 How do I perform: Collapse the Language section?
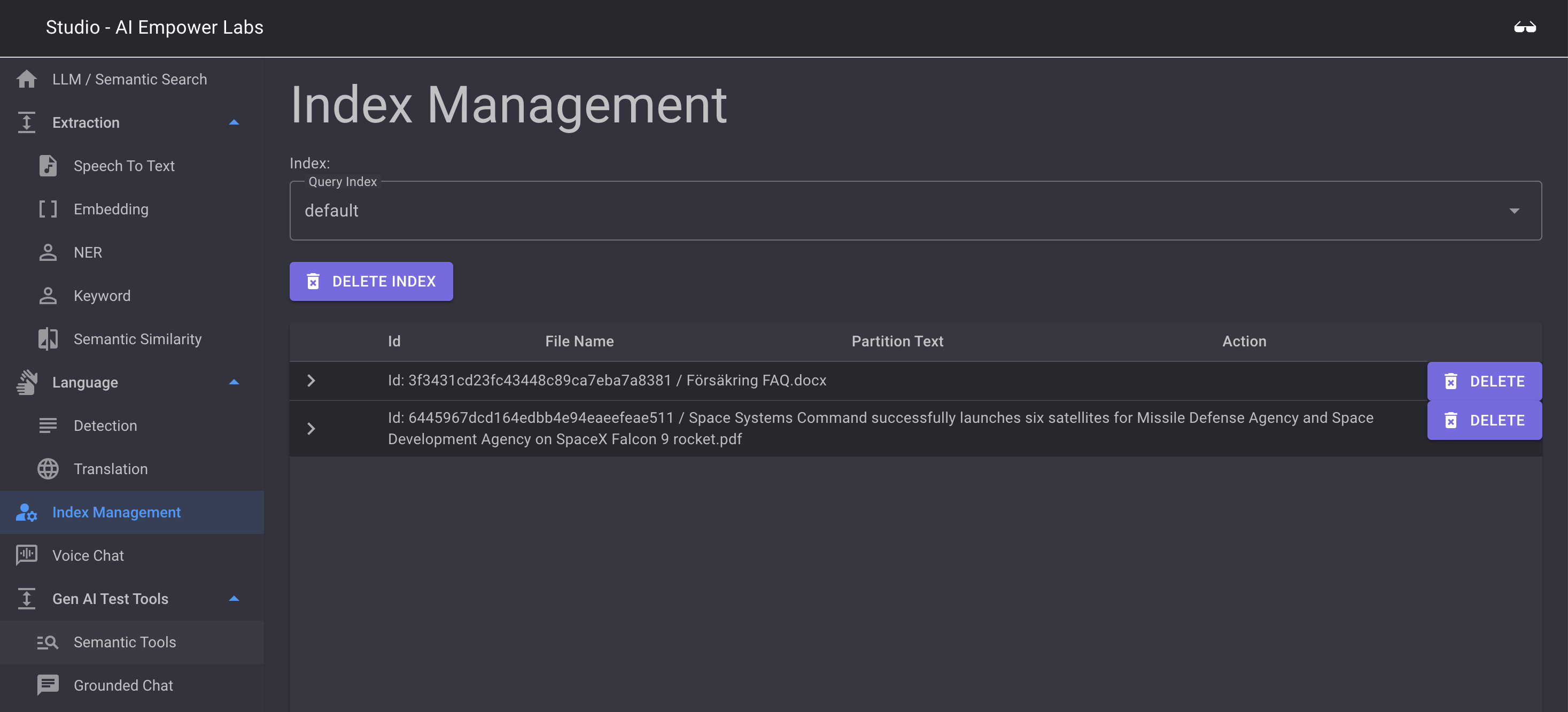pyautogui.click(x=232, y=382)
